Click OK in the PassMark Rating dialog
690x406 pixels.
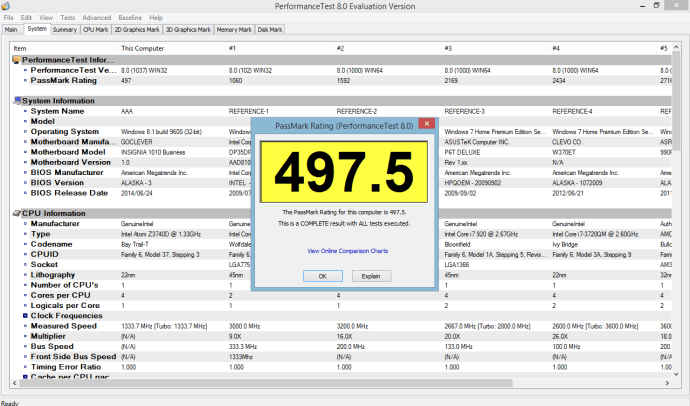coord(323,276)
